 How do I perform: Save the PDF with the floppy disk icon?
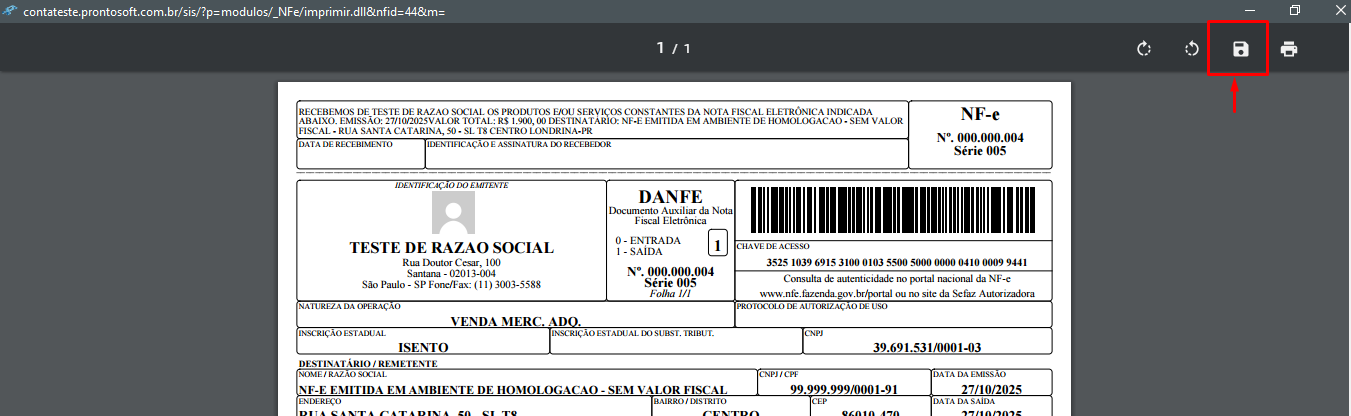(1240, 49)
